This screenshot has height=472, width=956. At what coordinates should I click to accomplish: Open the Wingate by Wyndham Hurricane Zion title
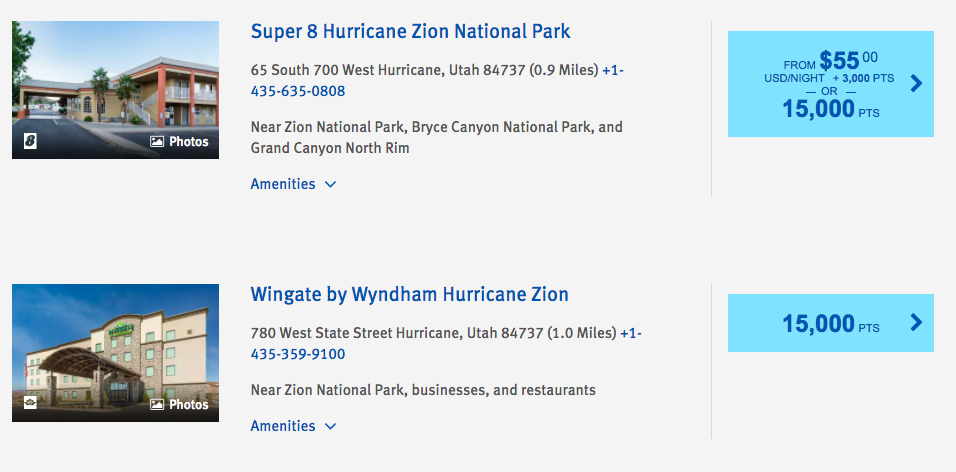[x=409, y=295]
